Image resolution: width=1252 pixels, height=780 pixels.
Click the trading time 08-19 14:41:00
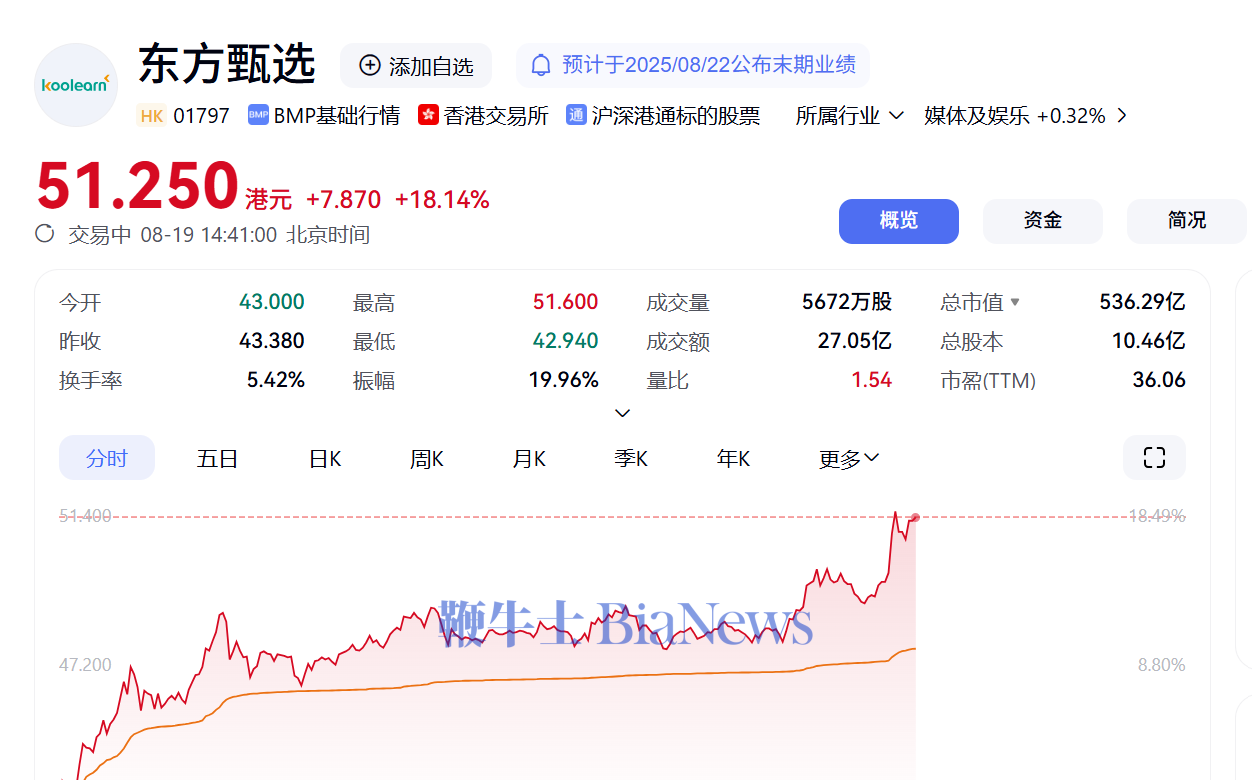[209, 235]
